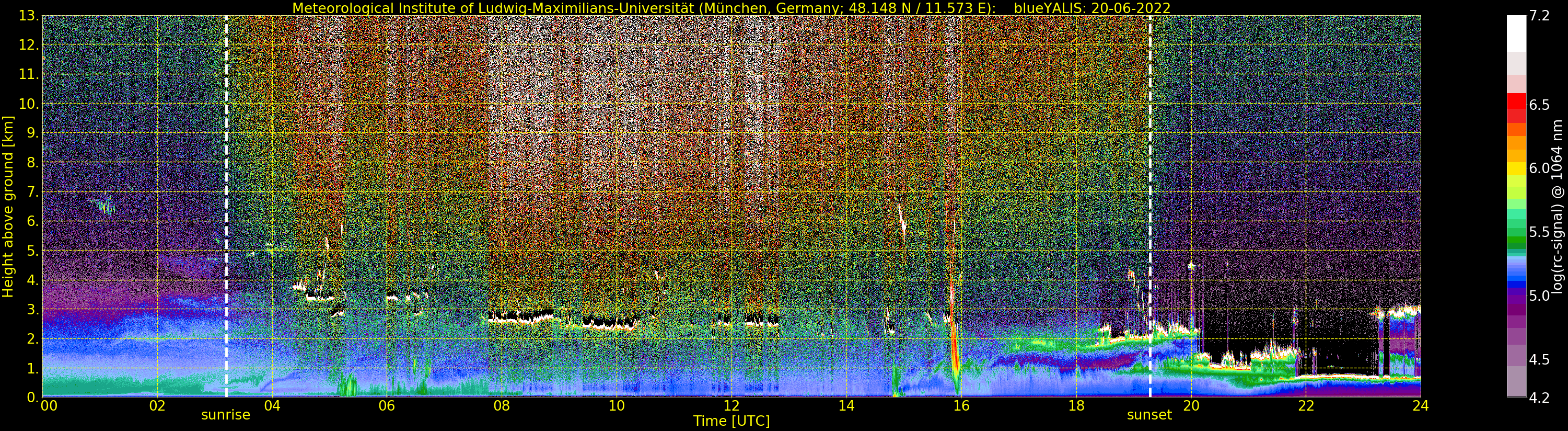
Task: Click the height axis tick label '0.'
Action: [32, 397]
